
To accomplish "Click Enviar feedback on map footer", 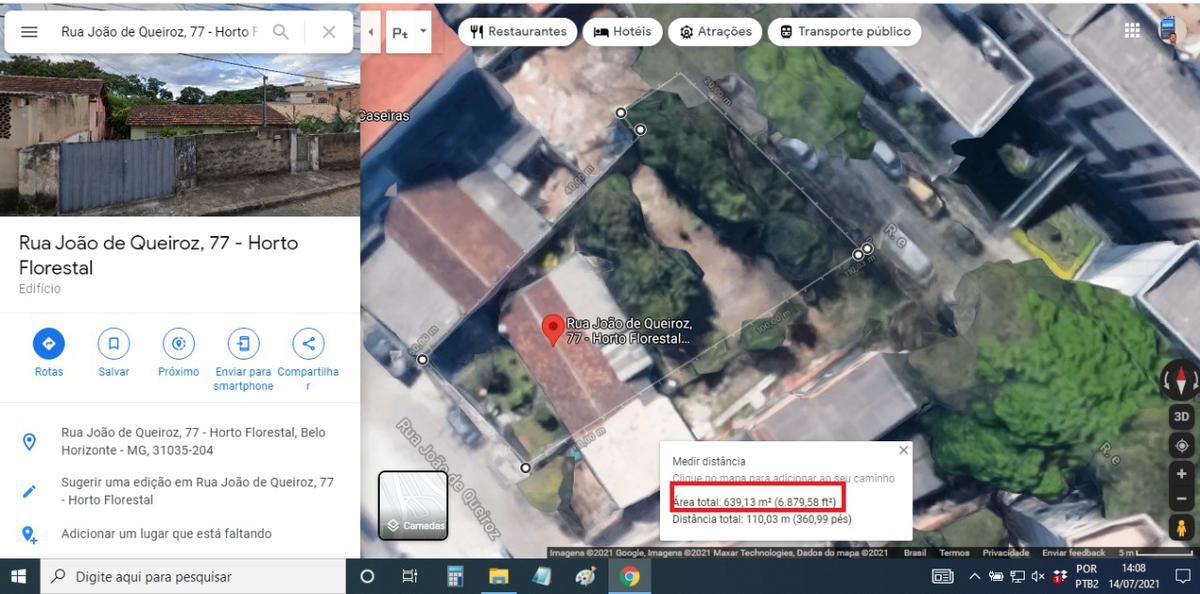I will (x=1073, y=553).
